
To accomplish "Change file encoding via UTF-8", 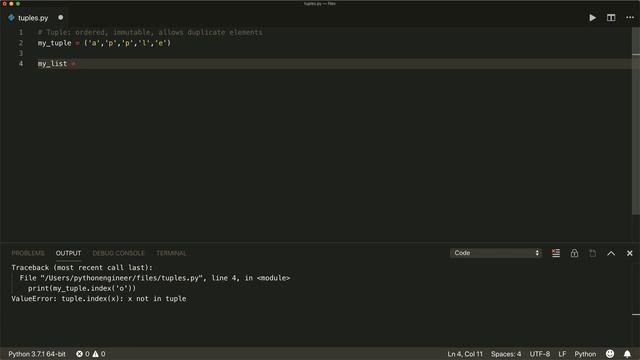I will tap(540, 354).
